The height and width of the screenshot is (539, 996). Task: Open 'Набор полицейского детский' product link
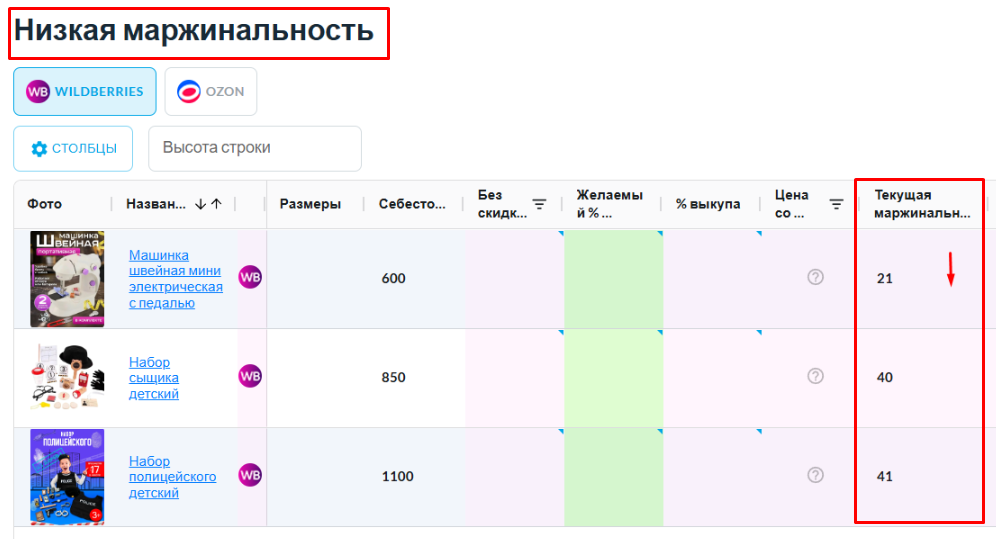pos(172,477)
